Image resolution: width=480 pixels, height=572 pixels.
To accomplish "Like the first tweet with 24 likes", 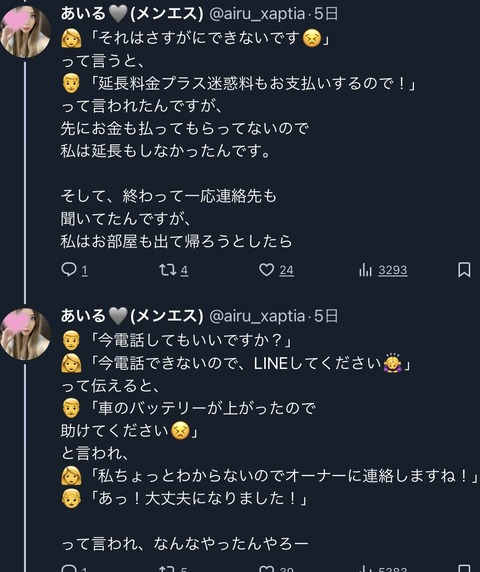I will 276,270.
